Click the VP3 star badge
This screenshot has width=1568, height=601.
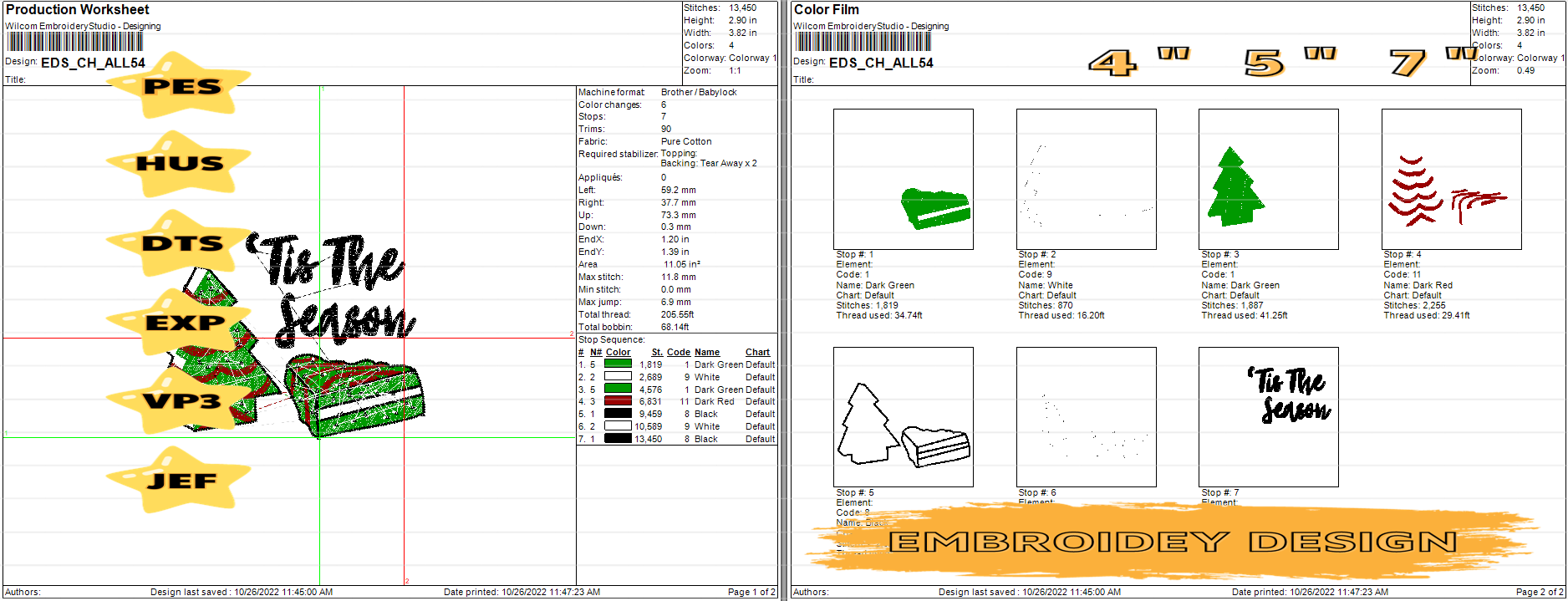click(x=180, y=401)
